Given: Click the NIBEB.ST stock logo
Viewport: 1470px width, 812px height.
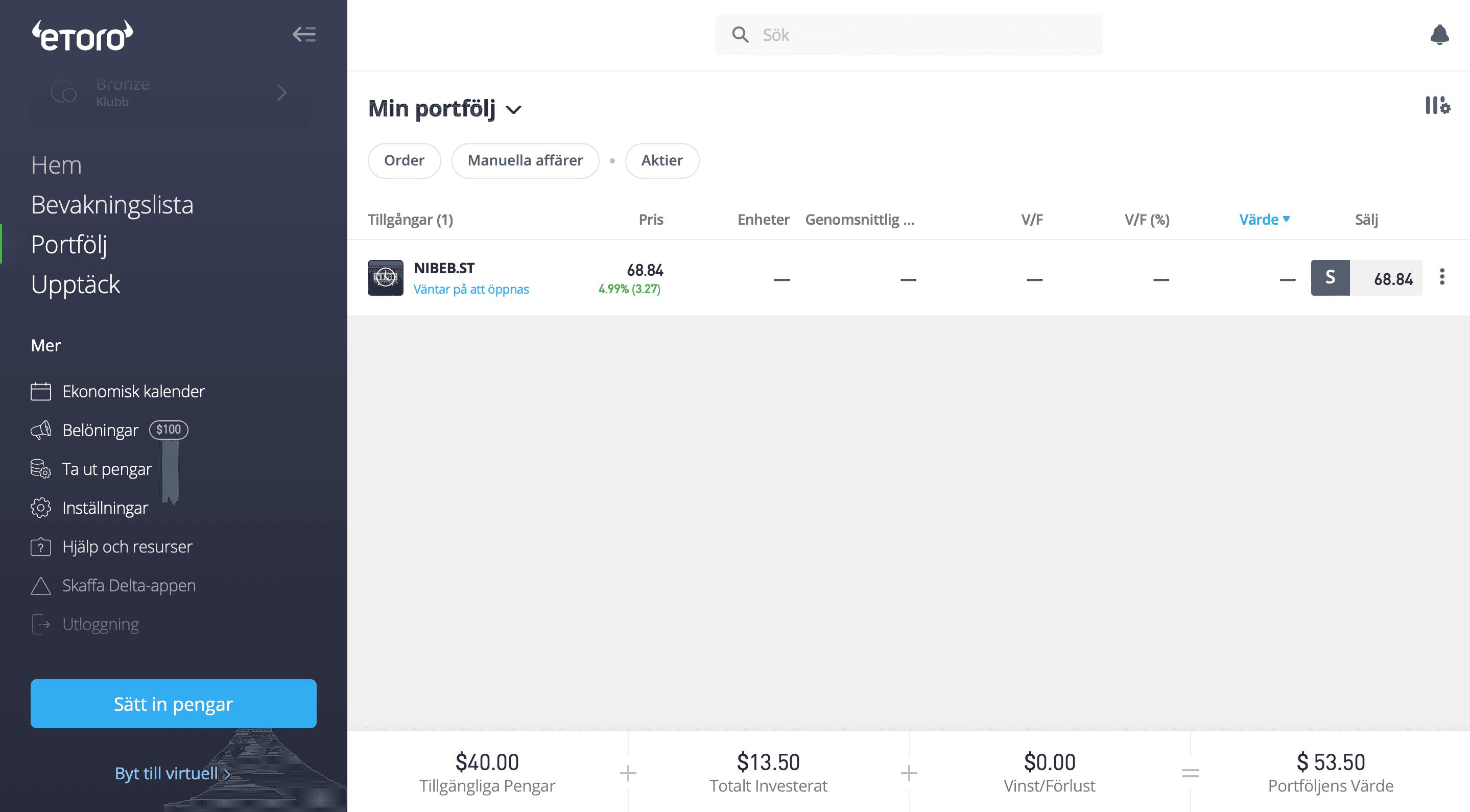Looking at the screenshot, I should tap(385, 278).
